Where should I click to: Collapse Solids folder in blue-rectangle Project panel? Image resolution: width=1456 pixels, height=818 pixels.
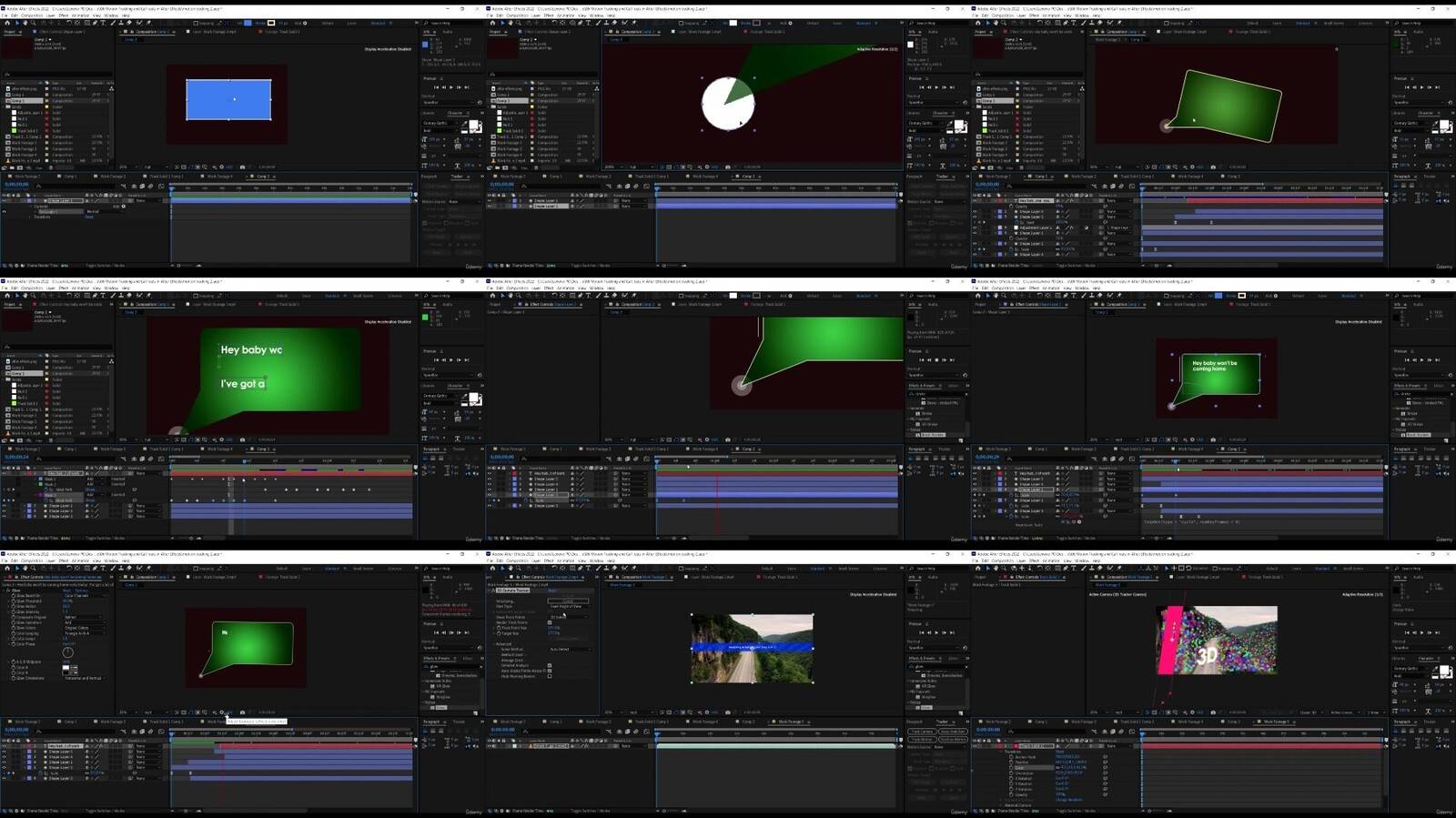tap(4, 106)
